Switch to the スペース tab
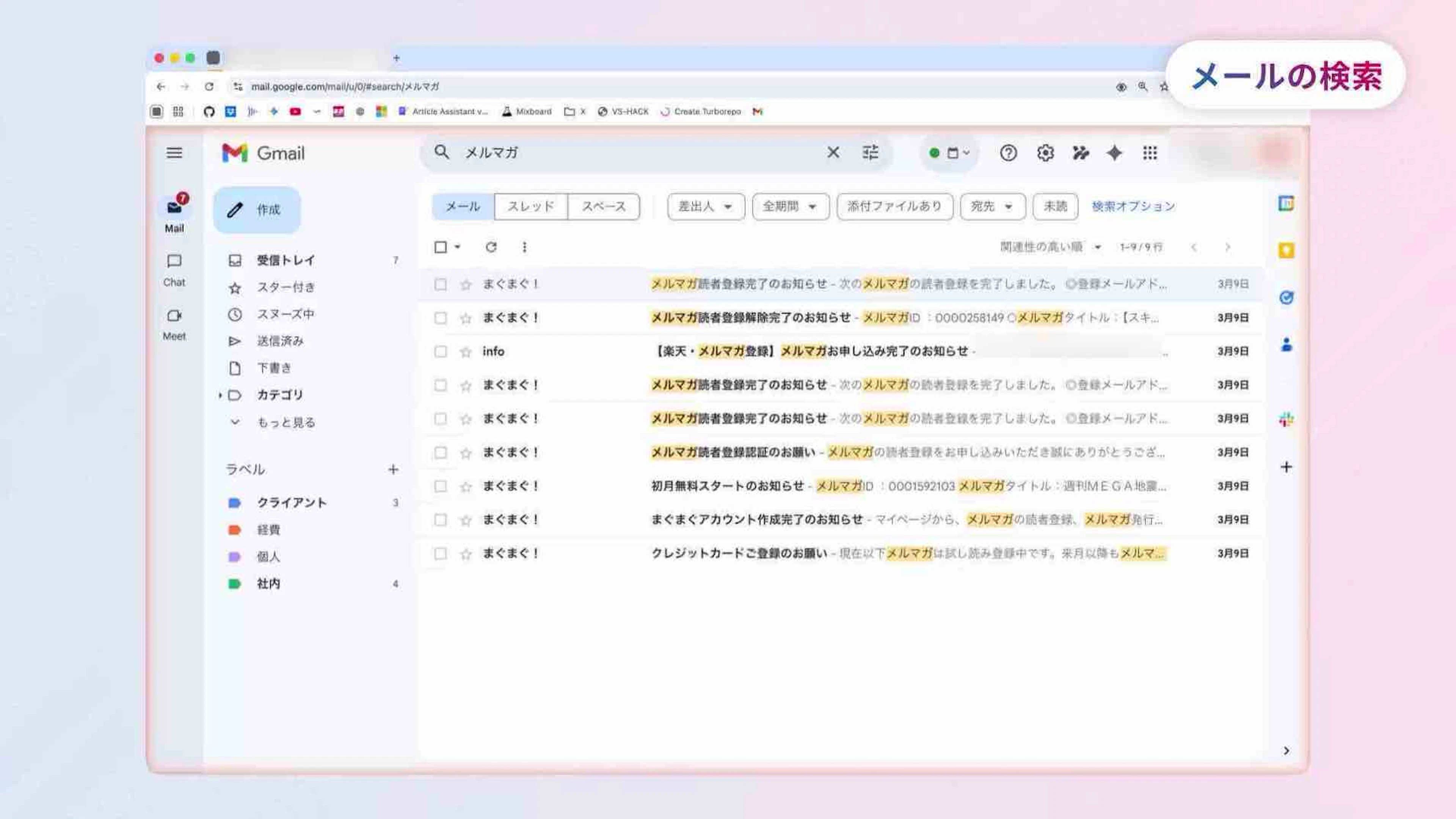1456x819 pixels. (603, 206)
